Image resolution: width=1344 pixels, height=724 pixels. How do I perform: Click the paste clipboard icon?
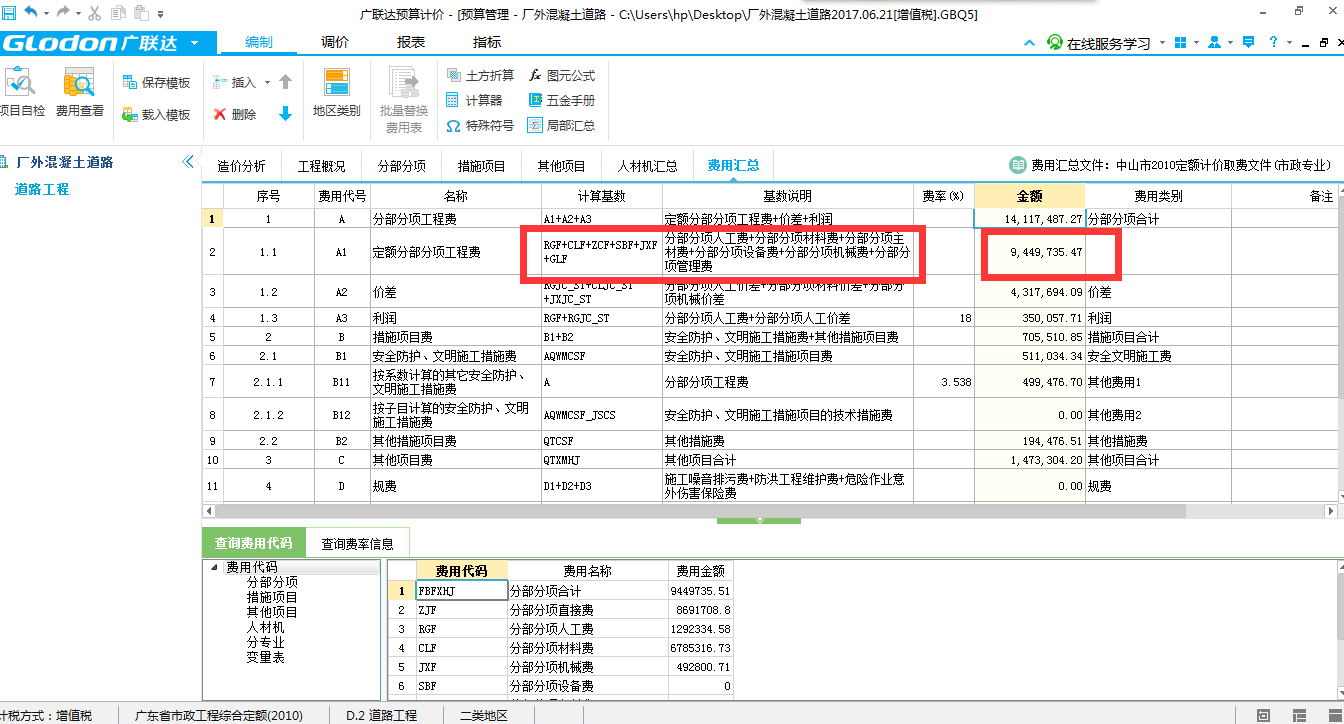tap(142, 13)
